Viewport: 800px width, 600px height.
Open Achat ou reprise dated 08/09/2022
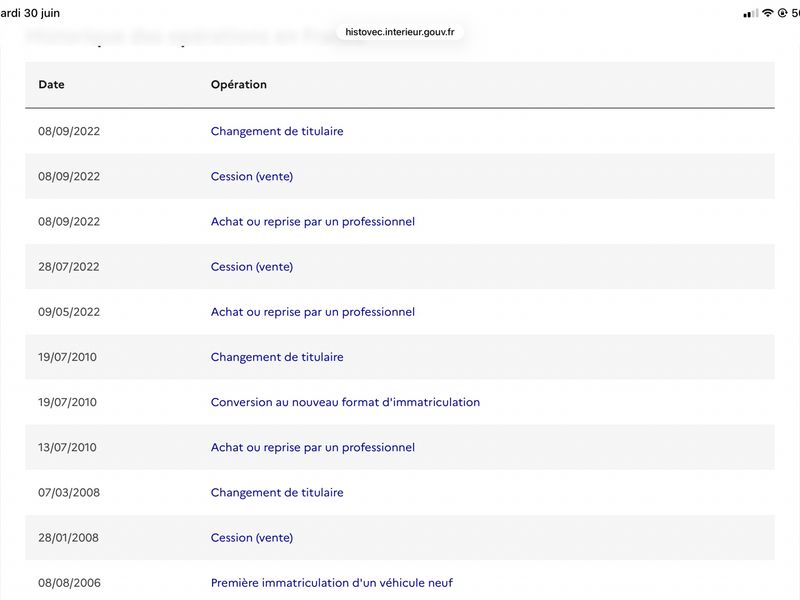(313, 221)
